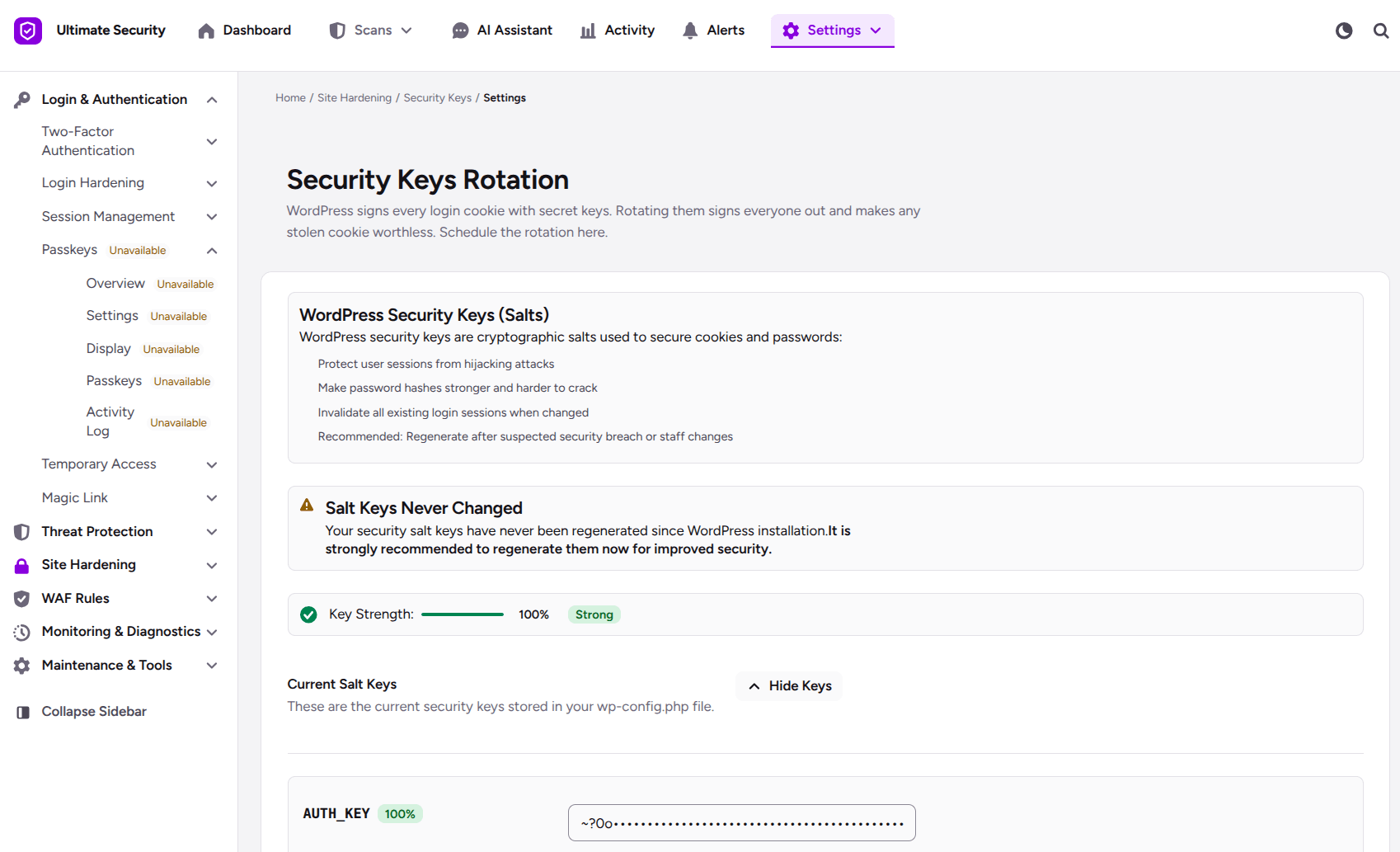Click the "Current Salt Keys" label
The height and width of the screenshot is (852, 1400).
click(342, 685)
